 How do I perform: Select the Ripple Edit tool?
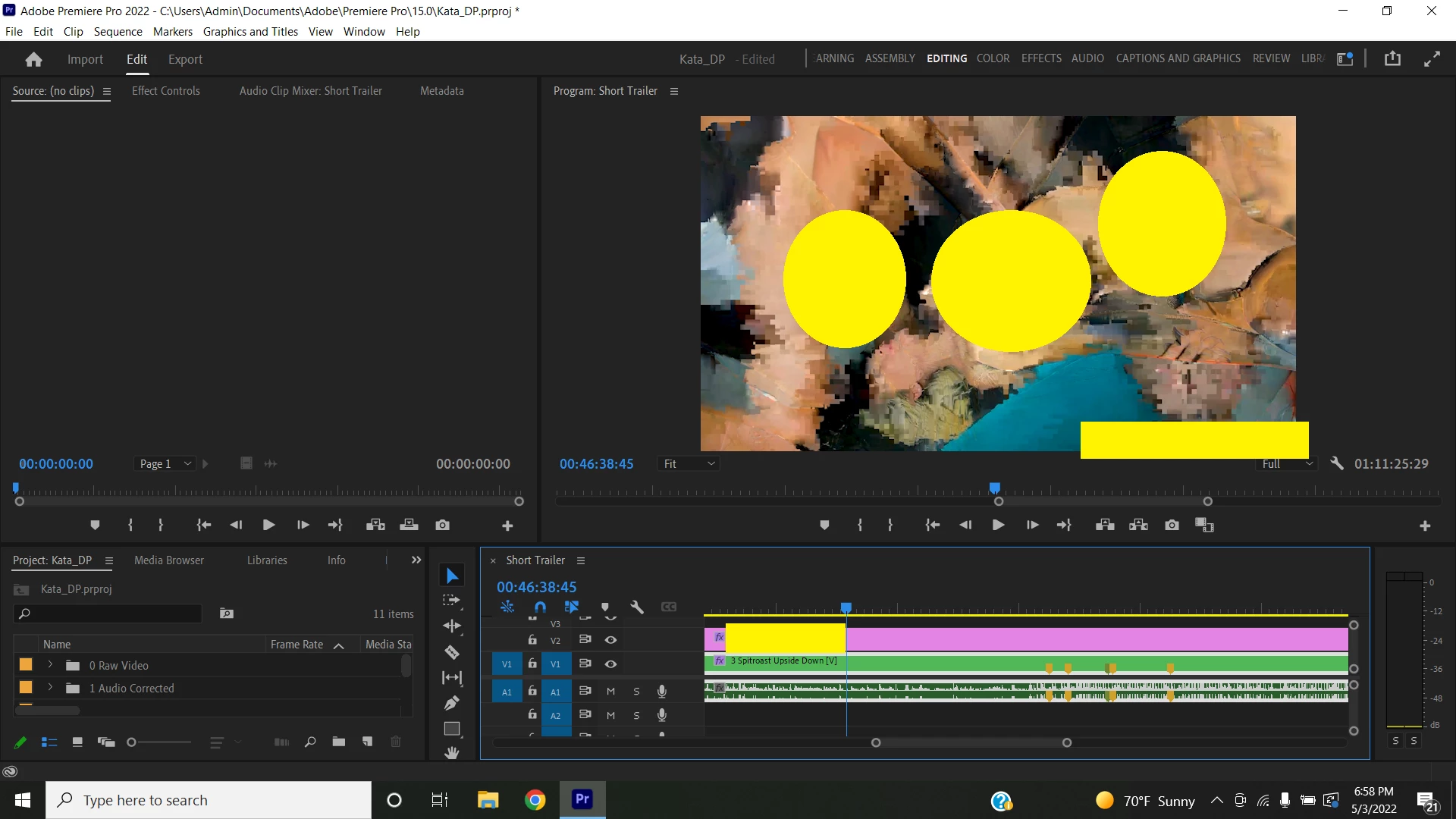452,626
